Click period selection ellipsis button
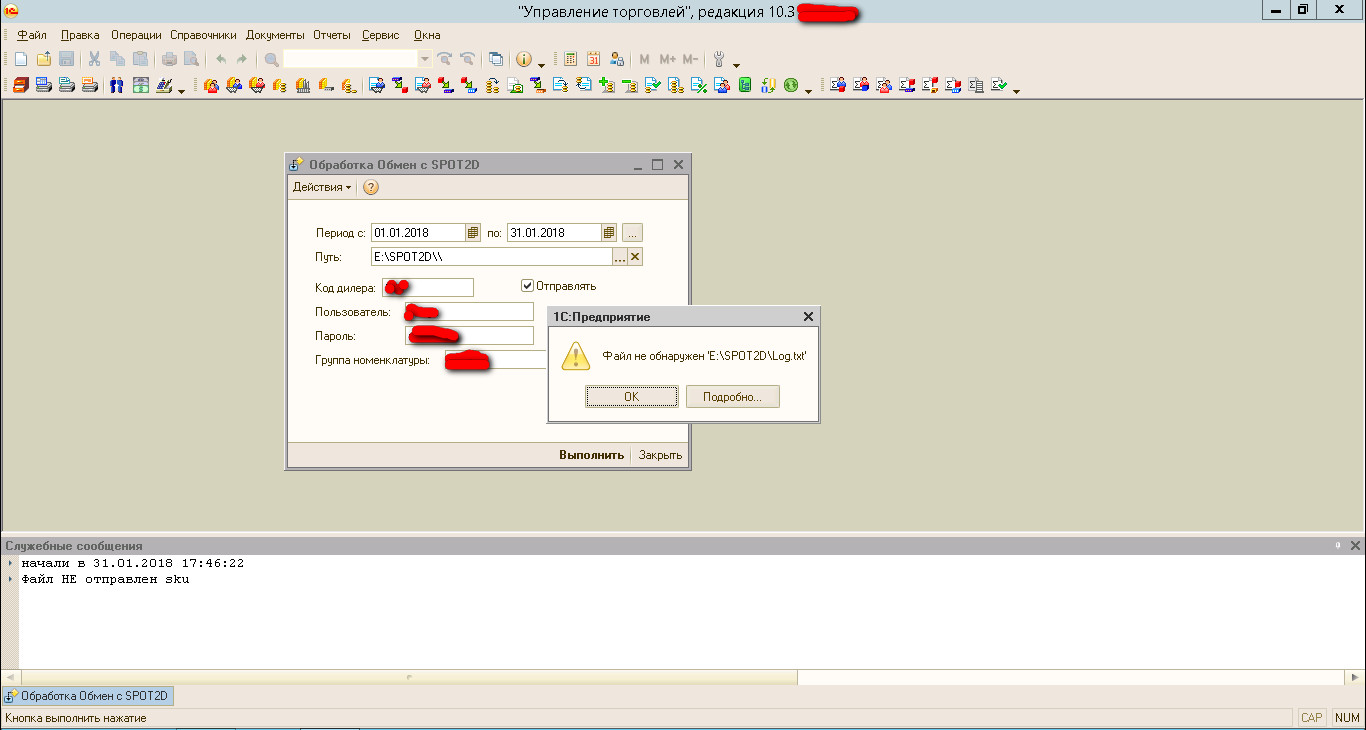The image size is (1366, 730). (632, 232)
